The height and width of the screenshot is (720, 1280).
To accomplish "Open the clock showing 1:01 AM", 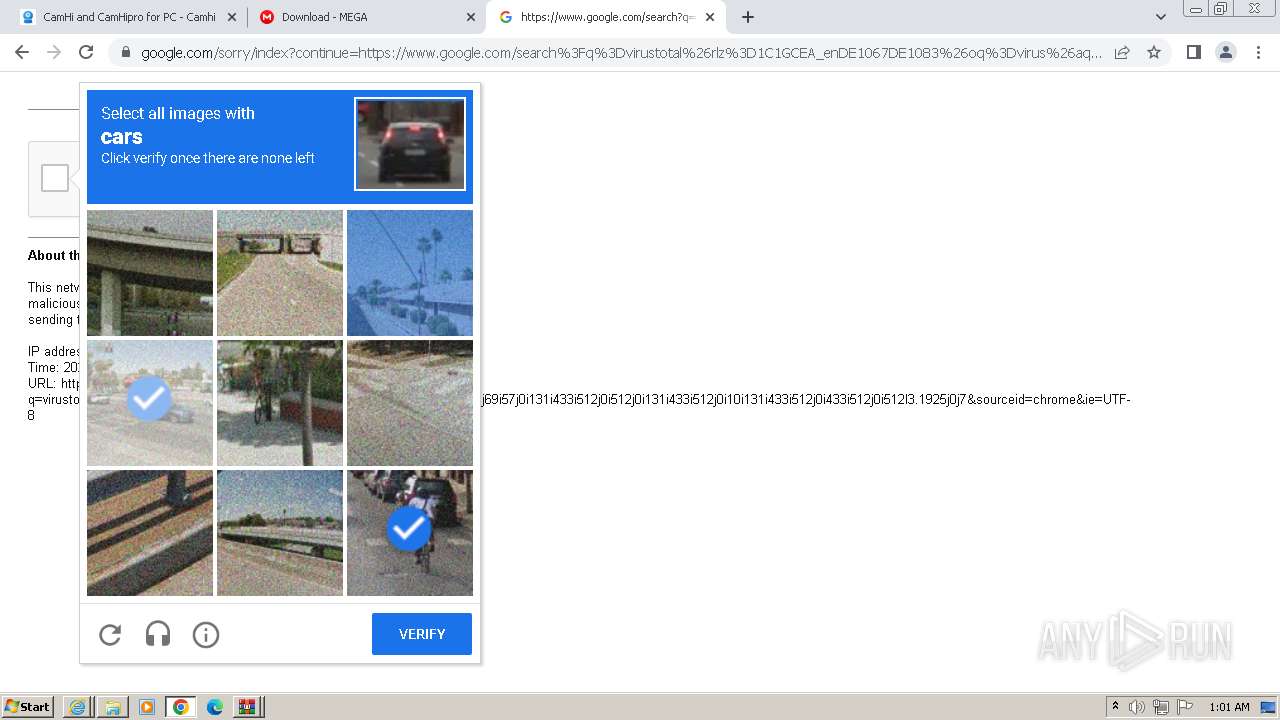I will point(1229,707).
